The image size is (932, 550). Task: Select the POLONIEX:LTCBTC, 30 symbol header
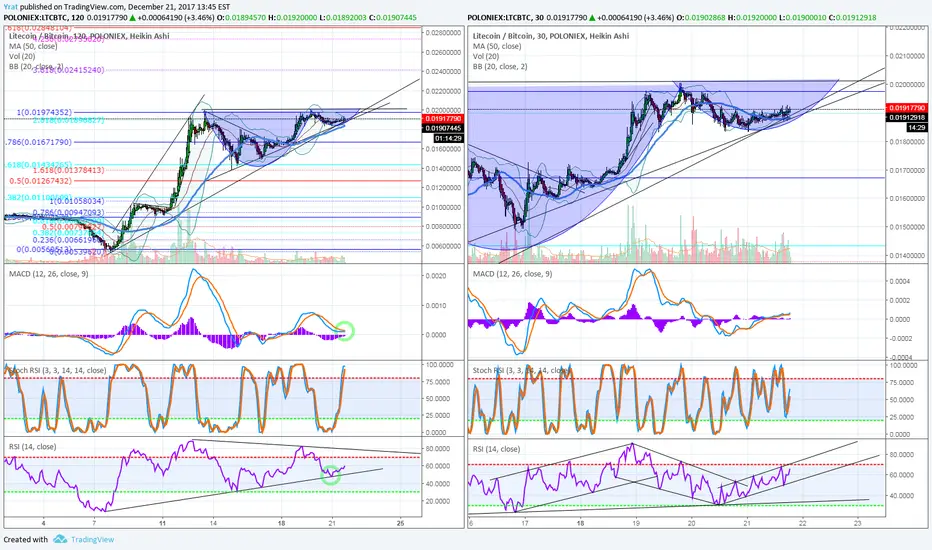pyautogui.click(x=506, y=17)
